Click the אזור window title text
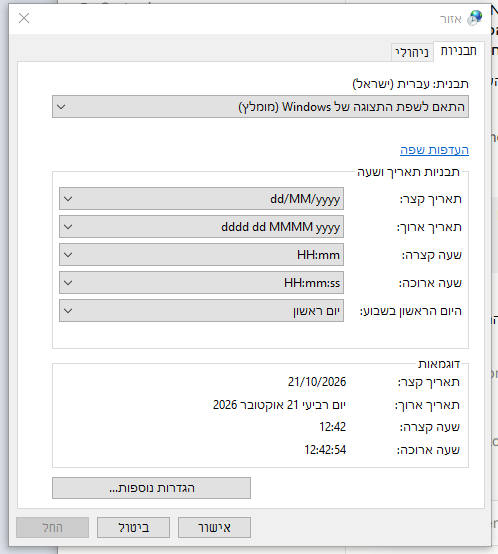Viewport: 498px width, 554px height. (451, 19)
